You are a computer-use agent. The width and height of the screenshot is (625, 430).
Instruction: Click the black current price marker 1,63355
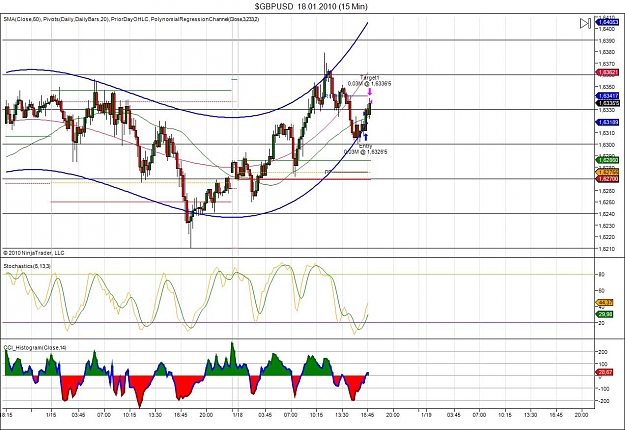coord(607,103)
